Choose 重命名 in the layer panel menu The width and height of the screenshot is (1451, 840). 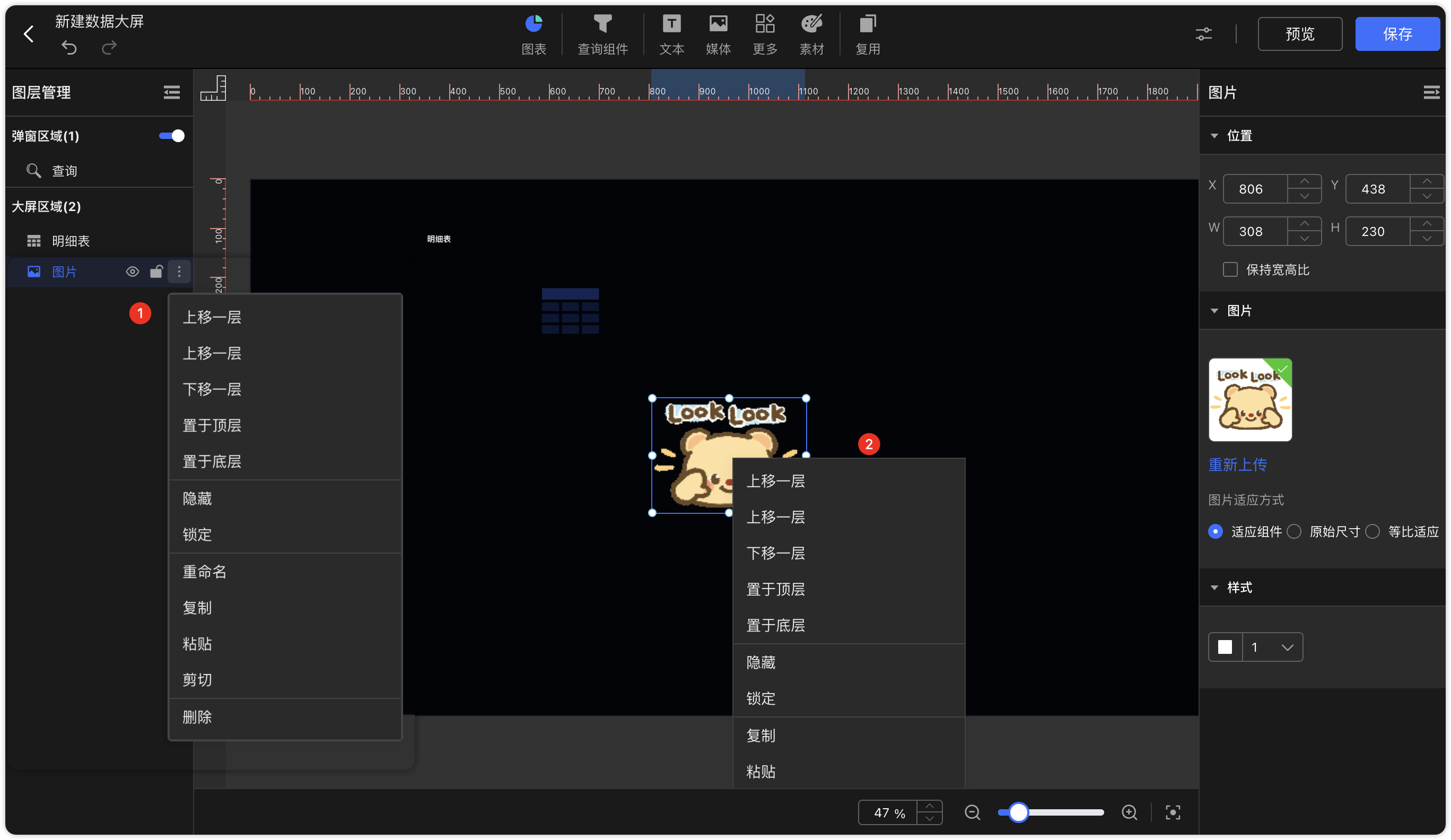(285, 572)
